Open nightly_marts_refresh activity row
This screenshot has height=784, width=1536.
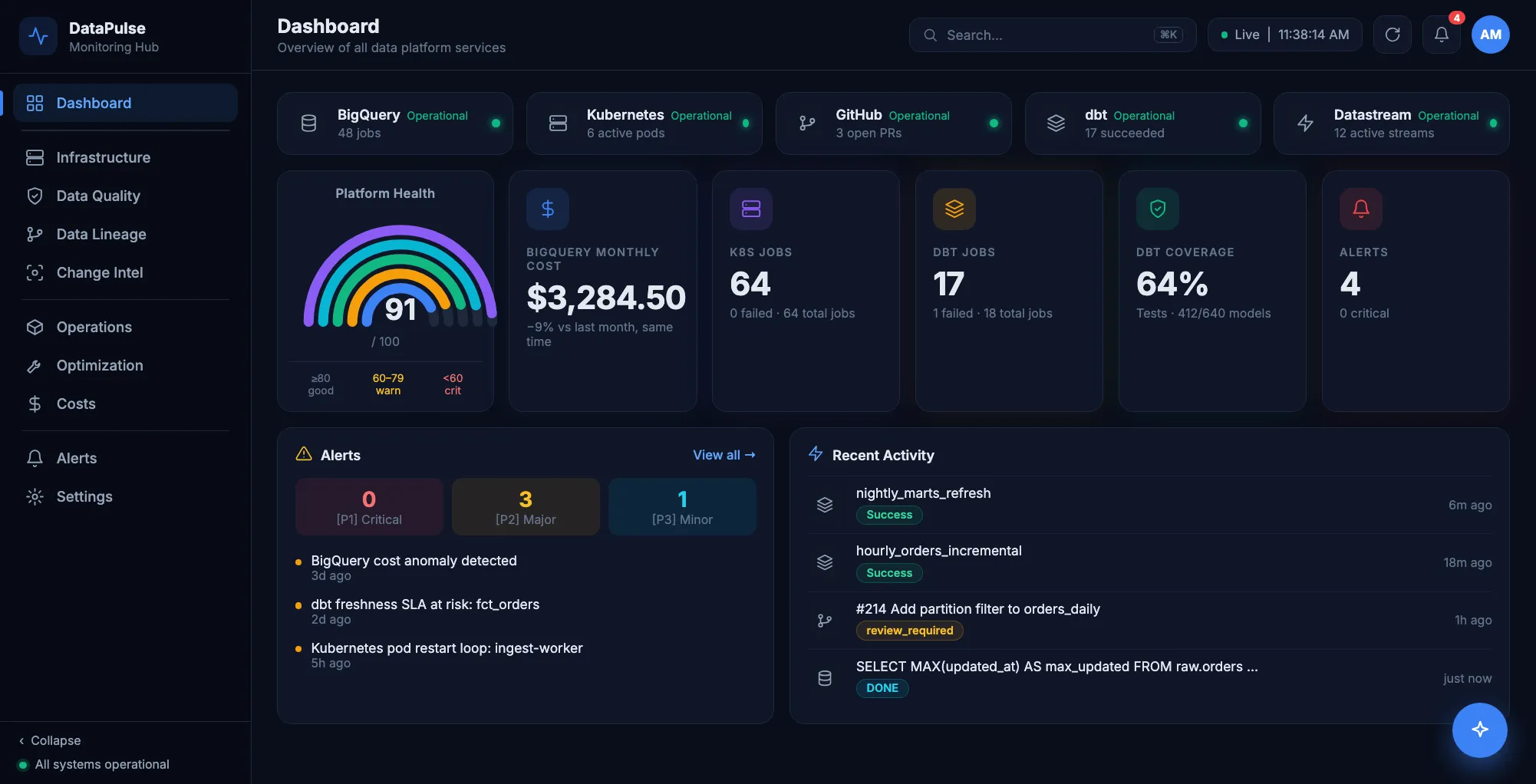1149,505
